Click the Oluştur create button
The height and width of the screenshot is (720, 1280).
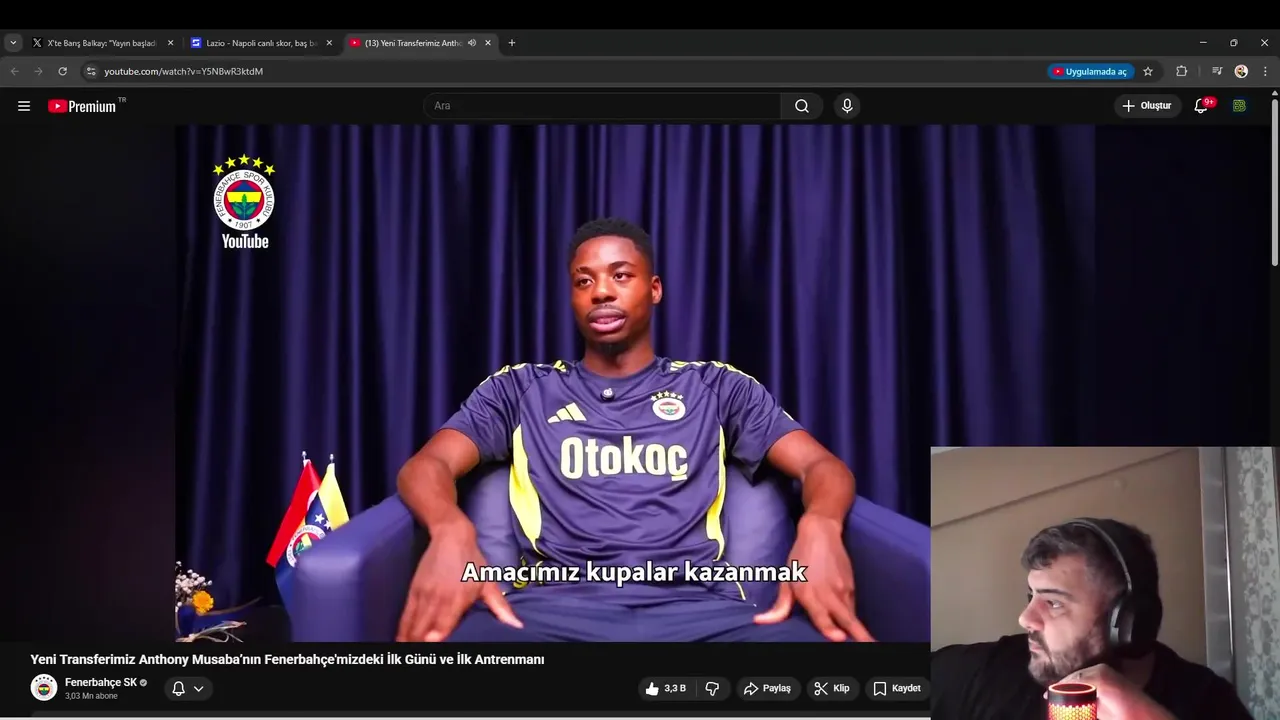[1147, 106]
